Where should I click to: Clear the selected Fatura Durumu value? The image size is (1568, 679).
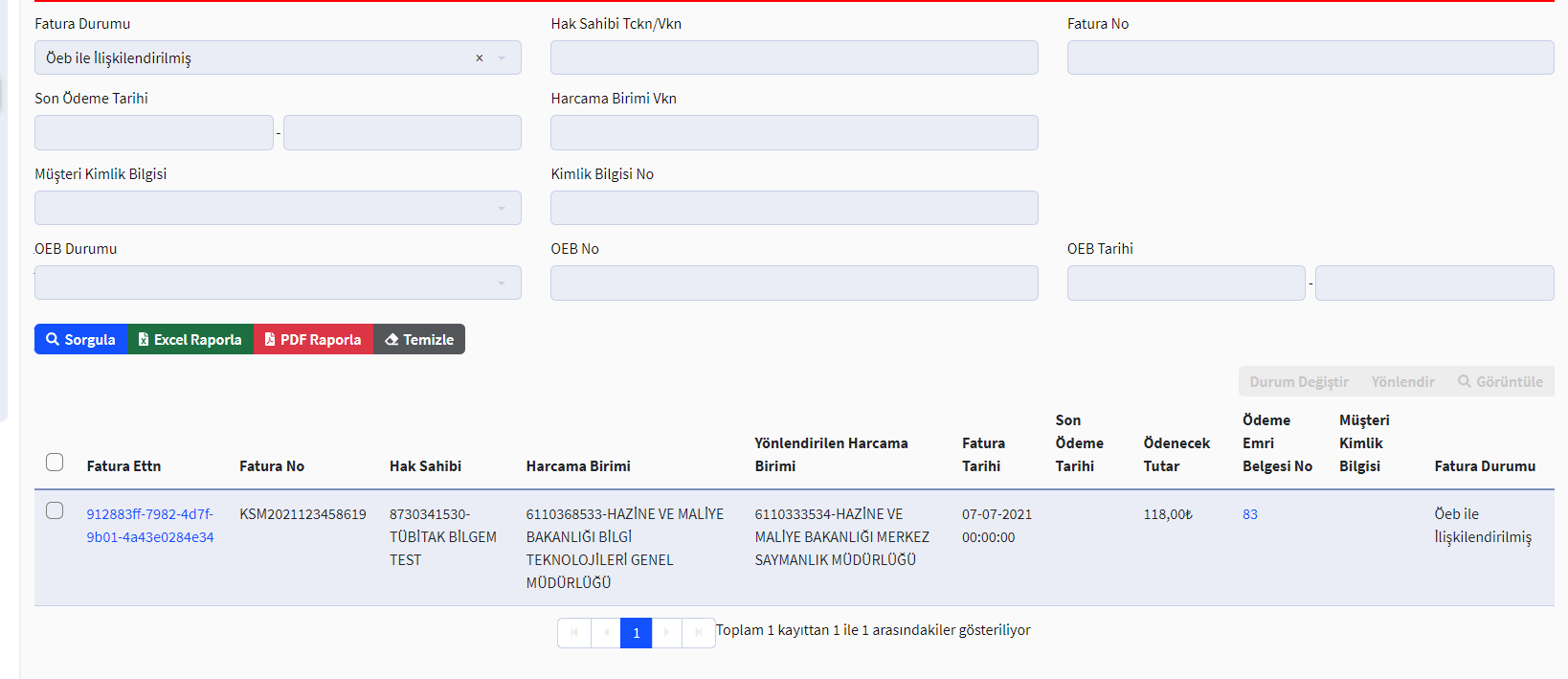pos(480,58)
